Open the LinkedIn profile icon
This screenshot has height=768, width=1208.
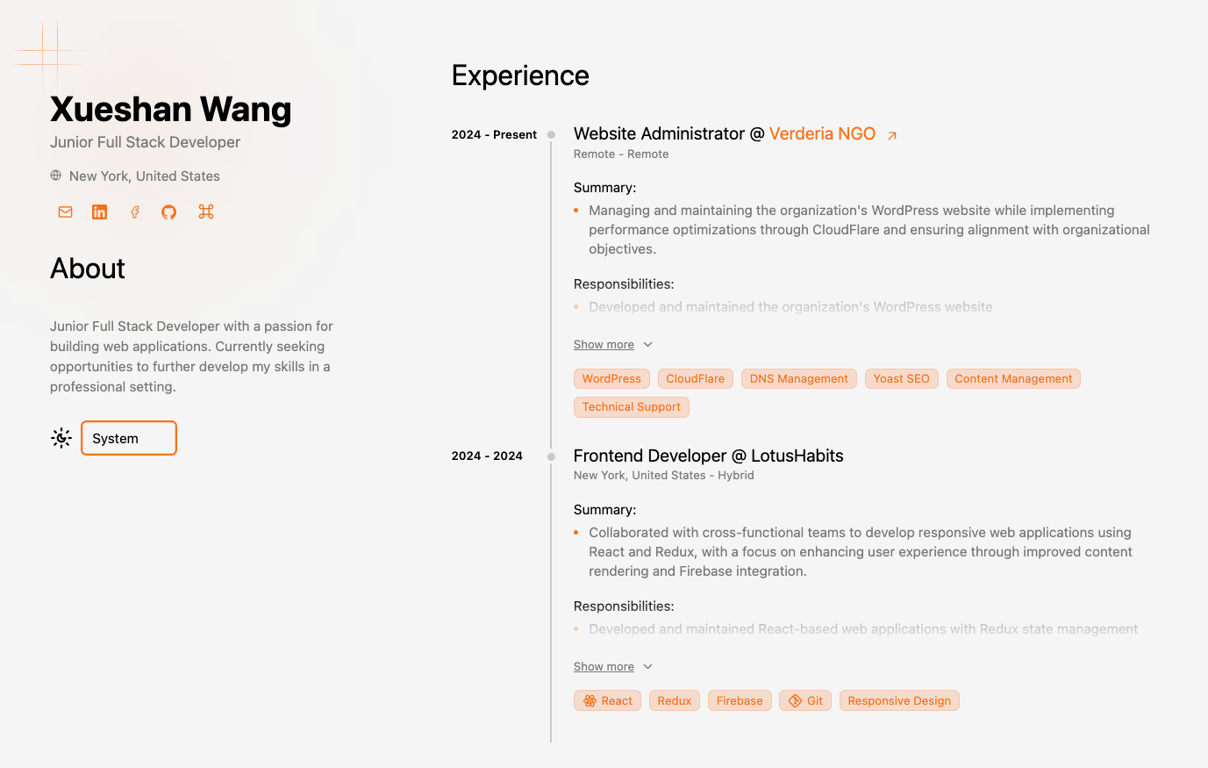pyautogui.click(x=99, y=212)
